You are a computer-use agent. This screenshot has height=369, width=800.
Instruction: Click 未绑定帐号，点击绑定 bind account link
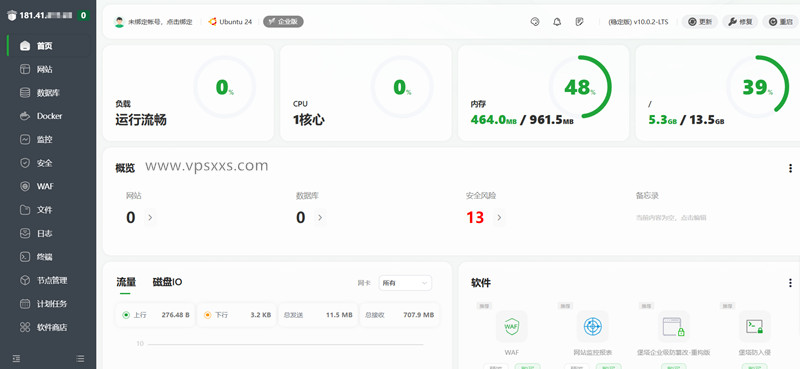click(160, 22)
